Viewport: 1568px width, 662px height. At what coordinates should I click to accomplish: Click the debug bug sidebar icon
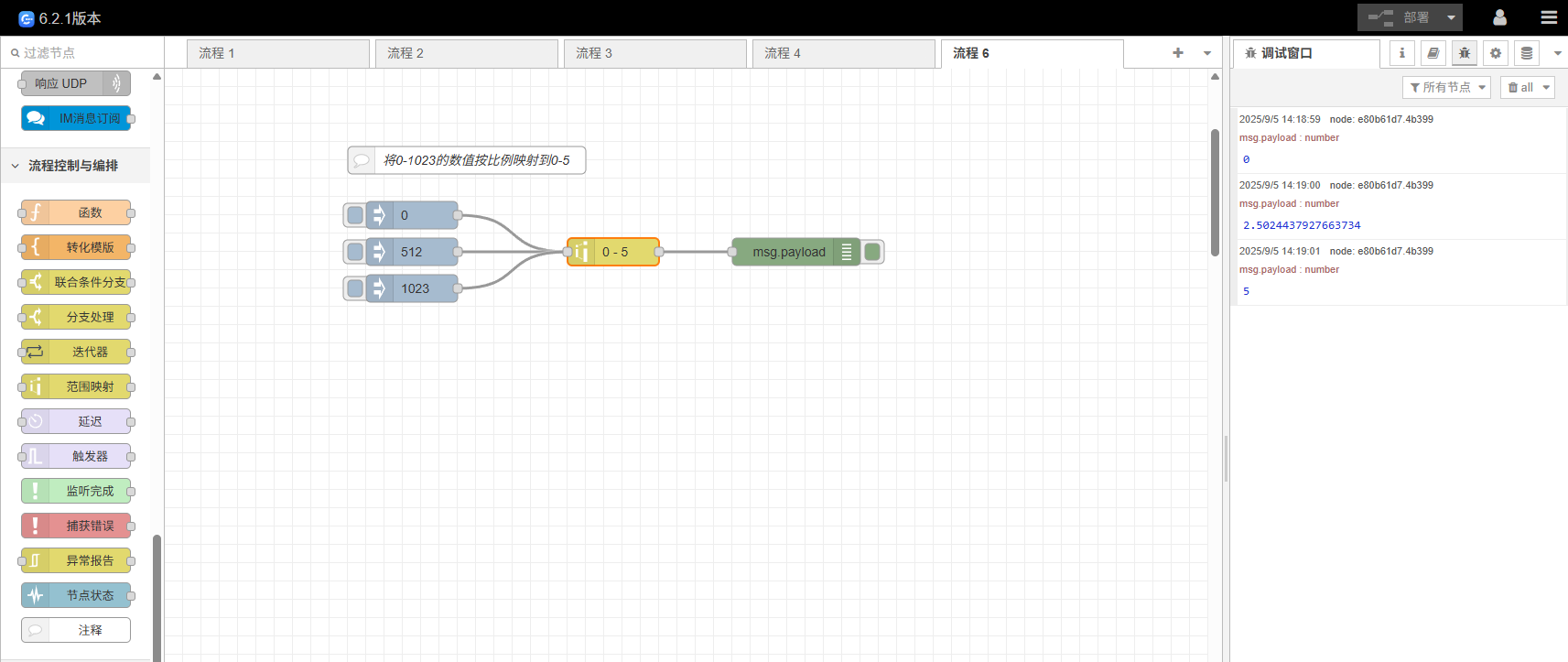click(x=1464, y=53)
